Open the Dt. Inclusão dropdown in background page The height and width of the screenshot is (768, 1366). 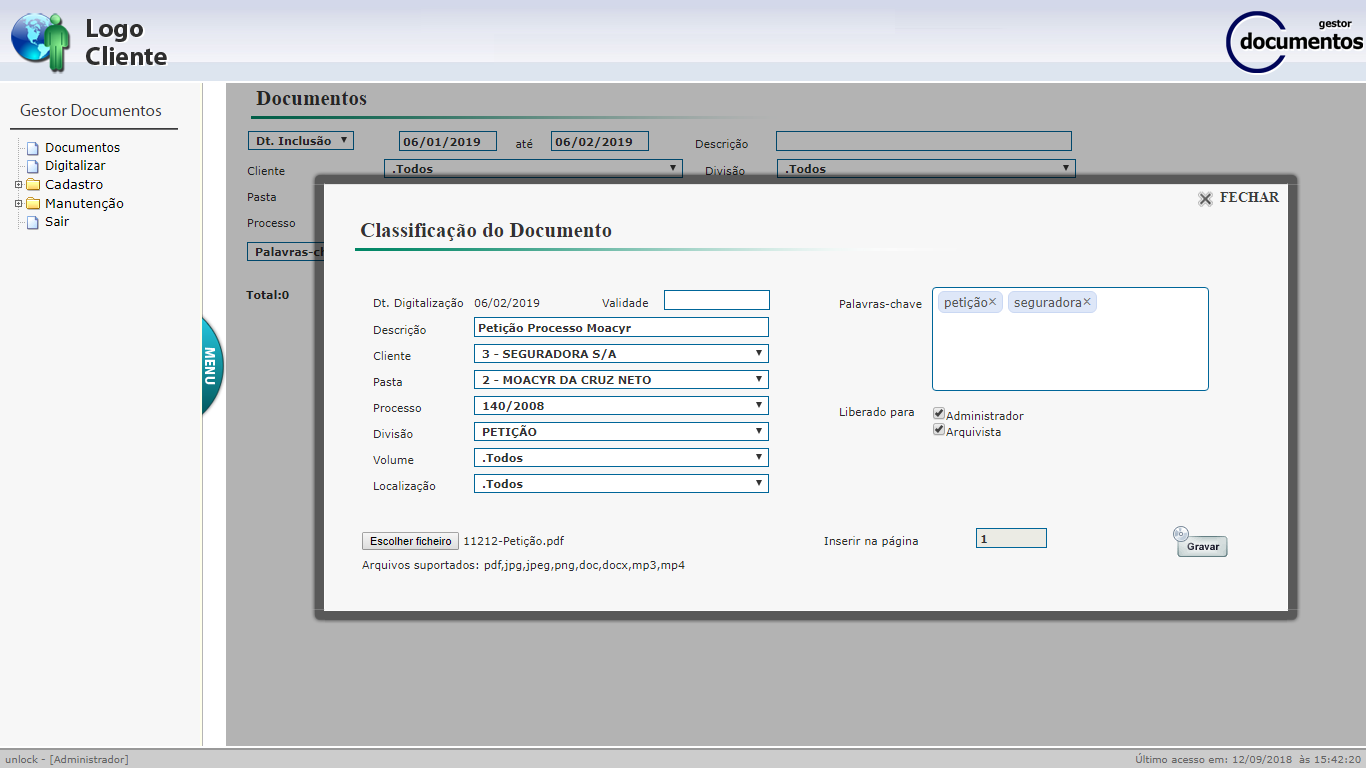(x=301, y=141)
